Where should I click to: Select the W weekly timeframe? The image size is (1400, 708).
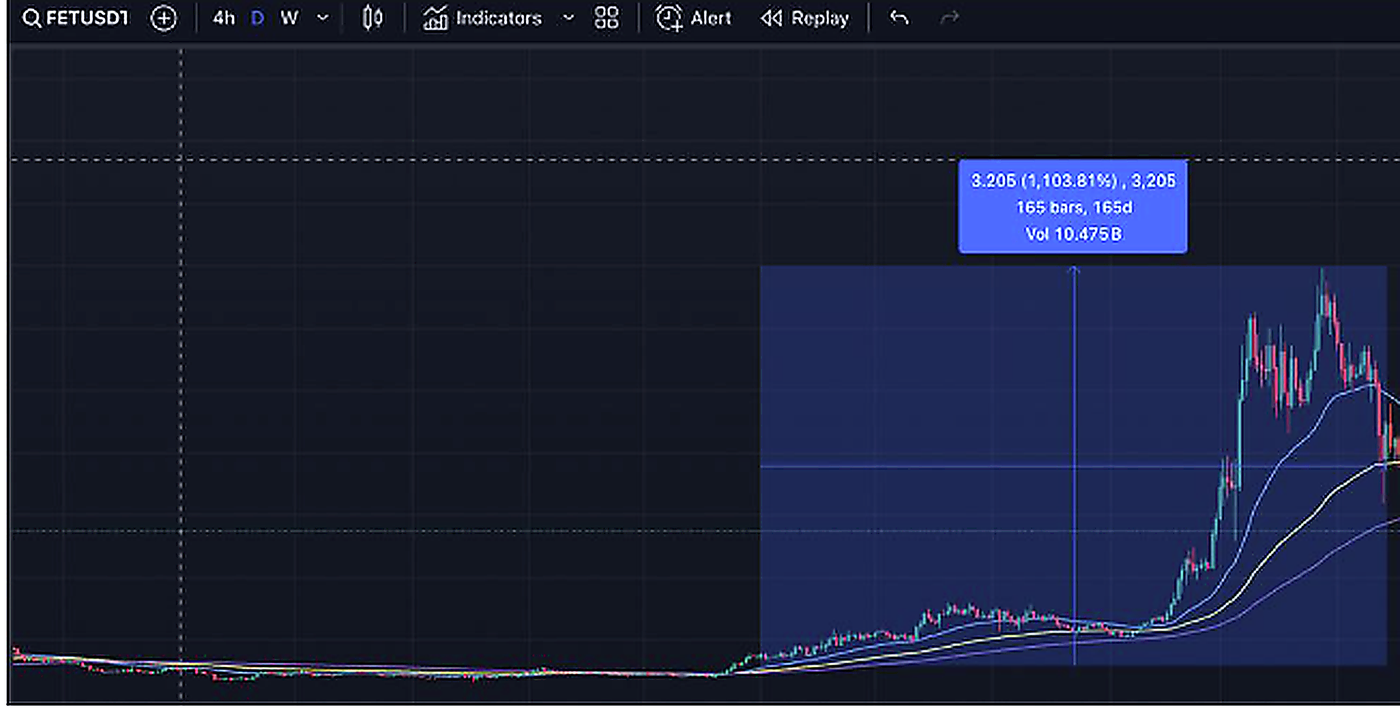tap(289, 18)
